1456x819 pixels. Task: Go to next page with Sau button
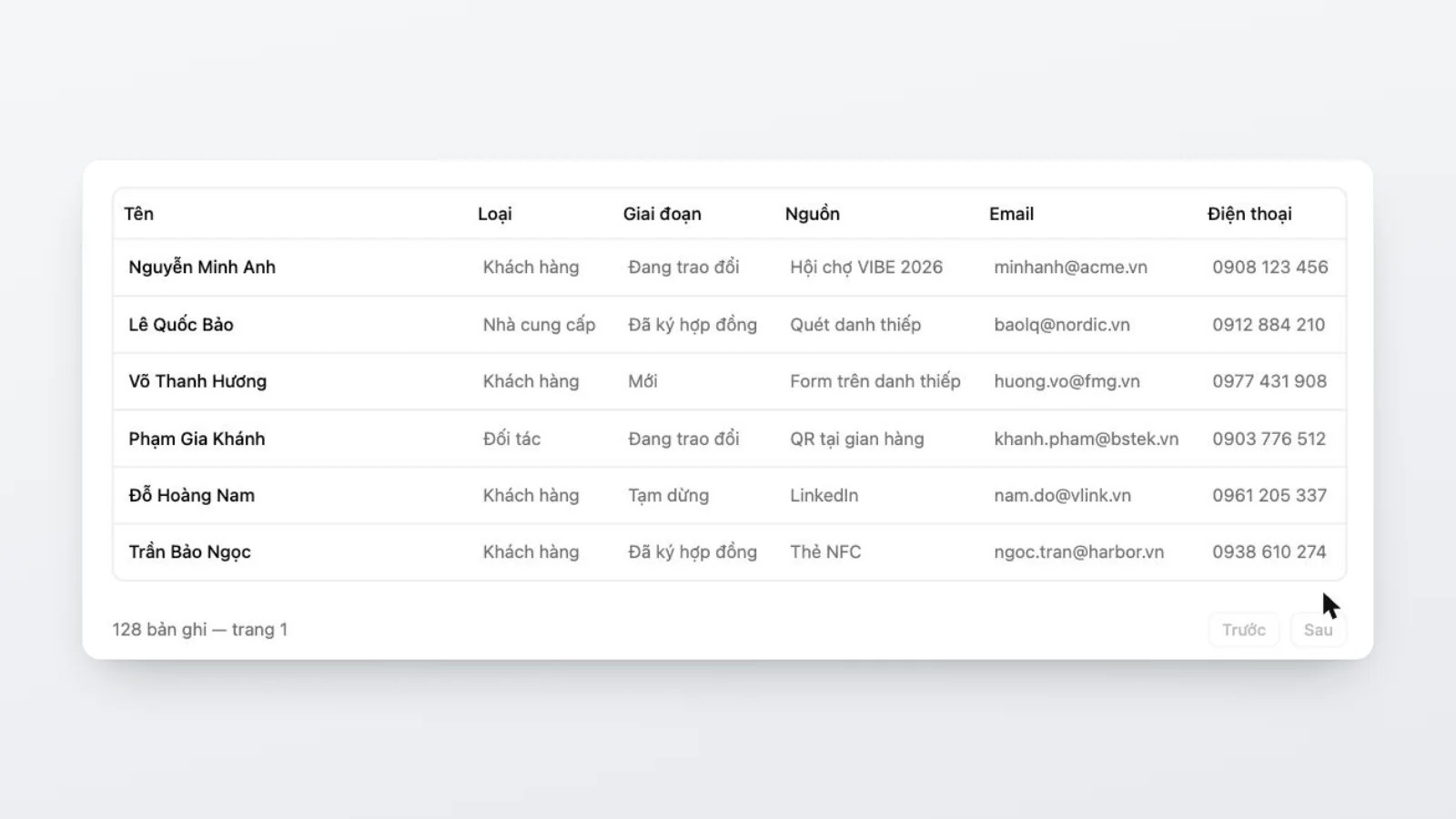1318,630
